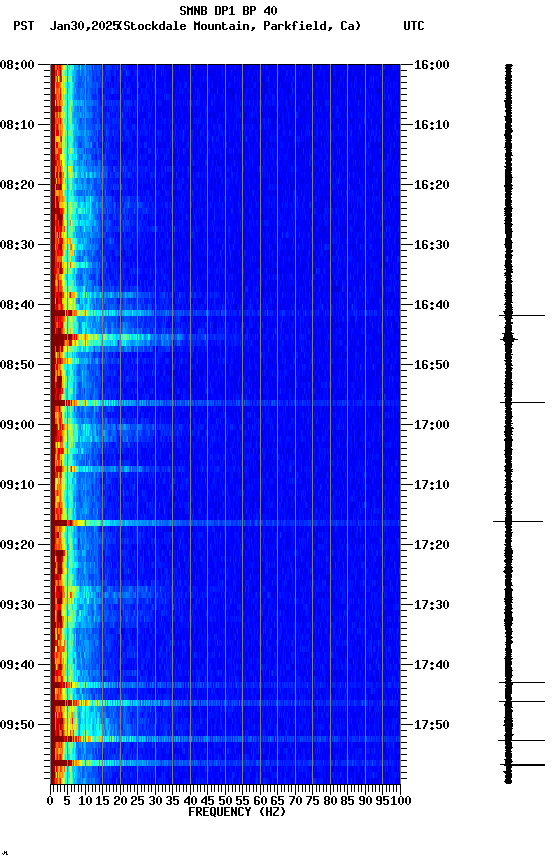Click the seismogram spike near 17:16 UTC

point(518,521)
